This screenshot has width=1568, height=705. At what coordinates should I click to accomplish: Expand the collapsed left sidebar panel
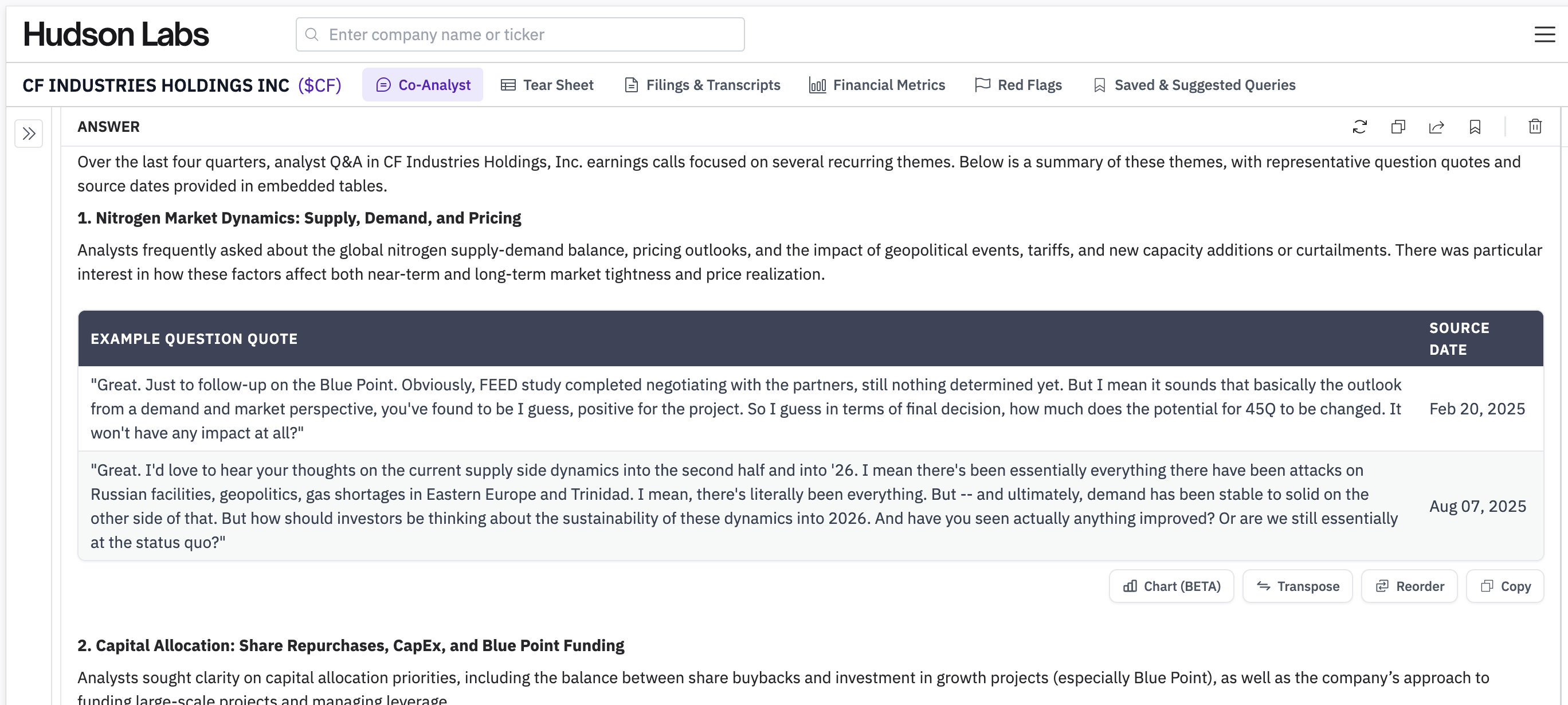(29, 133)
